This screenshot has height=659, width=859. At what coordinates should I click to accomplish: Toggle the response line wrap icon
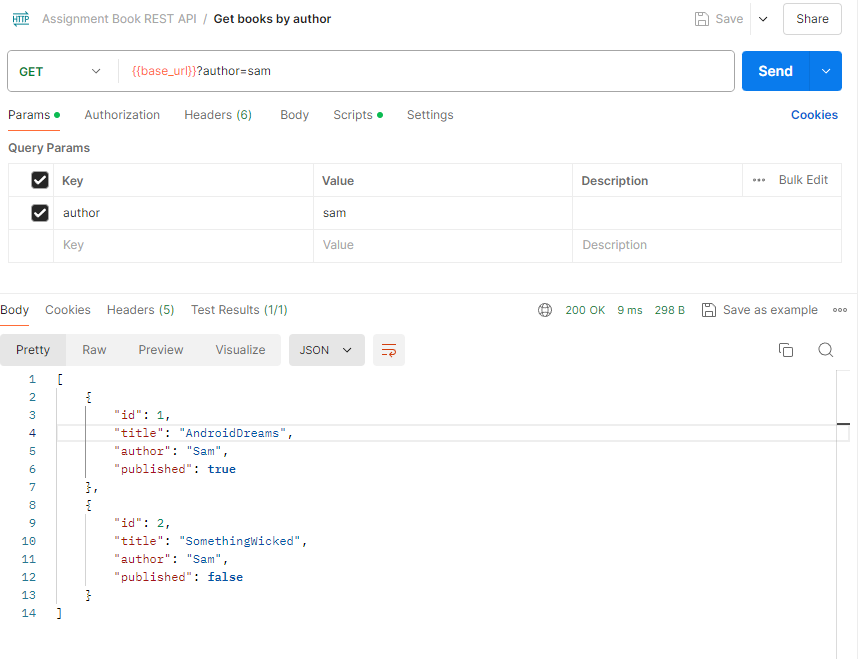pyautogui.click(x=389, y=350)
